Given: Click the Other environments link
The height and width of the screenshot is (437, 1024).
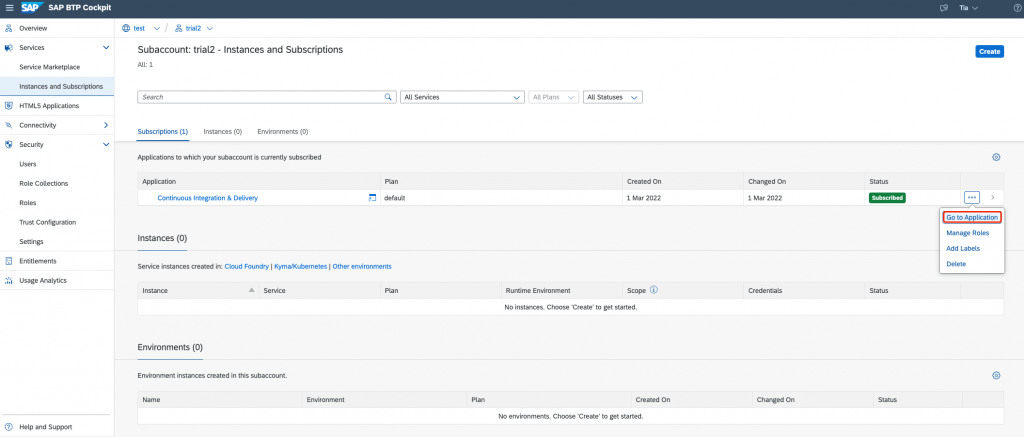Looking at the screenshot, I should pos(362,267).
